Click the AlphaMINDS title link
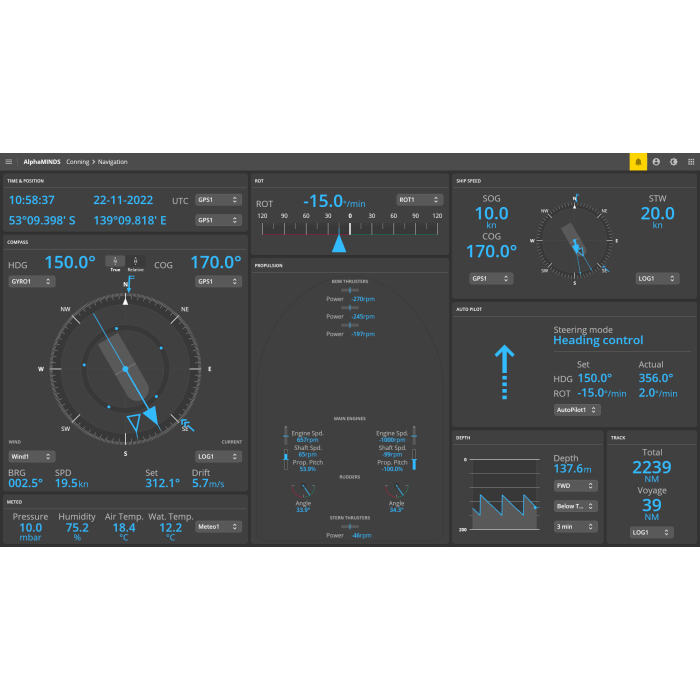The image size is (700, 700). tap(41, 161)
